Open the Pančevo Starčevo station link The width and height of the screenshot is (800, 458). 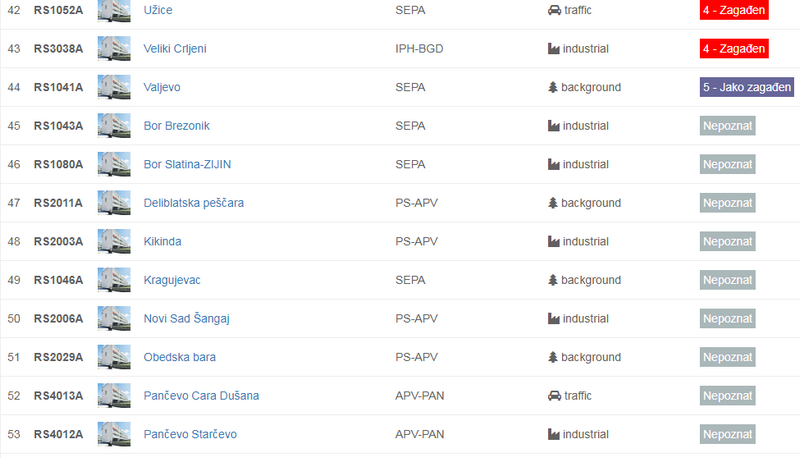pyautogui.click(x=190, y=434)
